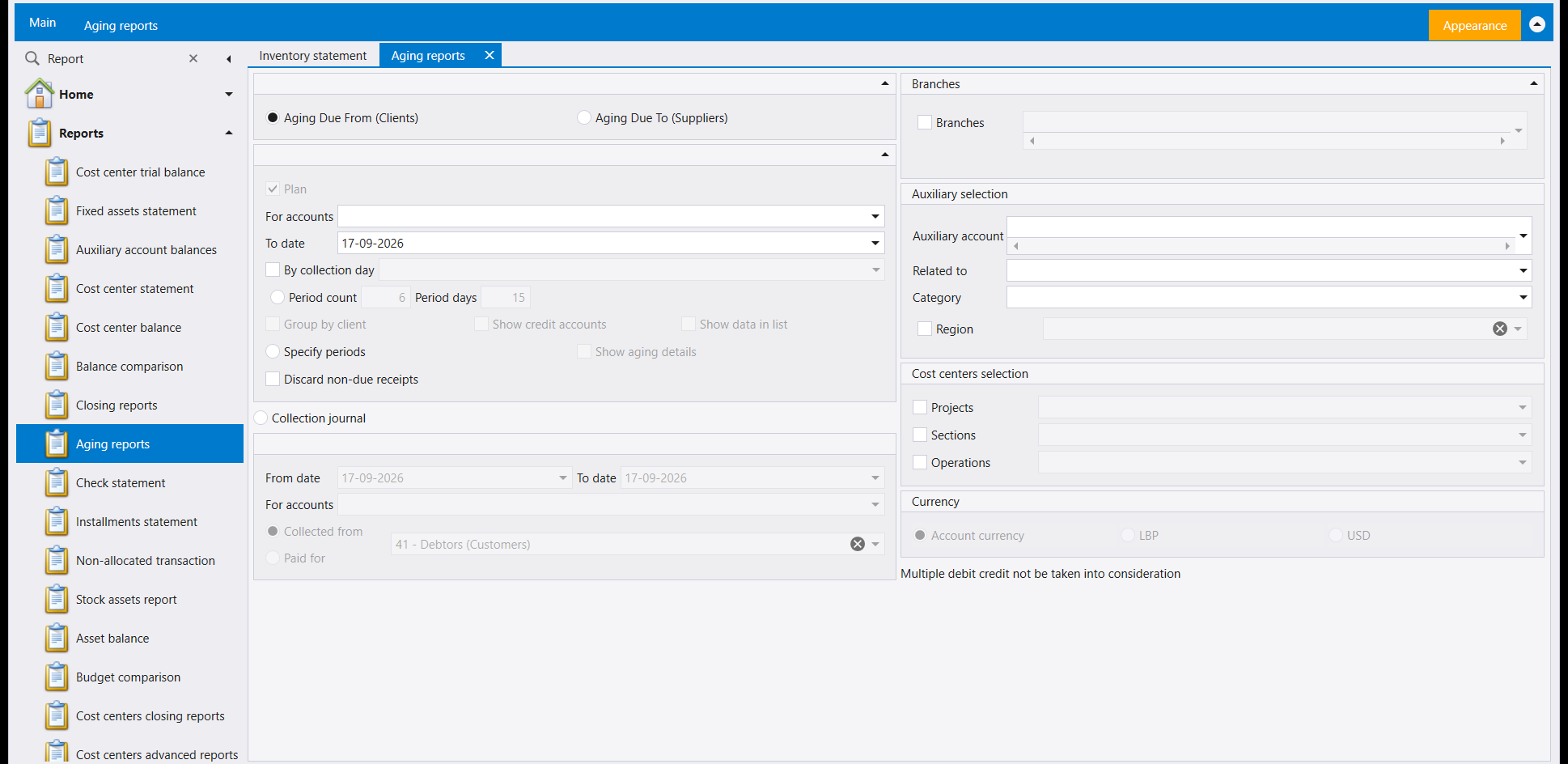The image size is (1568, 764).
Task: Switch to Inventory statement tab
Action: click(x=313, y=55)
